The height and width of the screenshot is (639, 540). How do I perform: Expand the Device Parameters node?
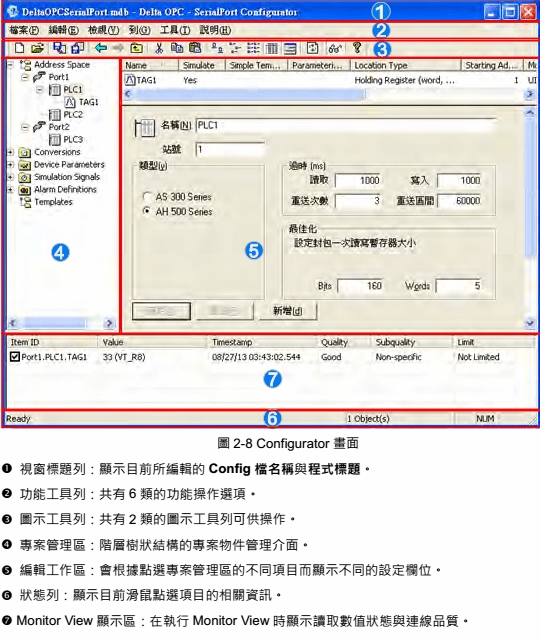(11, 165)
